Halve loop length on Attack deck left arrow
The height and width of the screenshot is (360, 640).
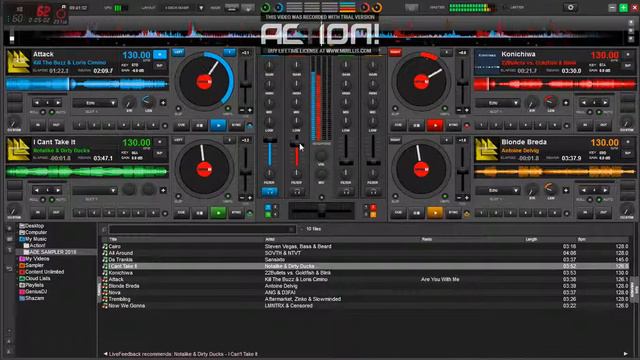click(x=37, y=103)
